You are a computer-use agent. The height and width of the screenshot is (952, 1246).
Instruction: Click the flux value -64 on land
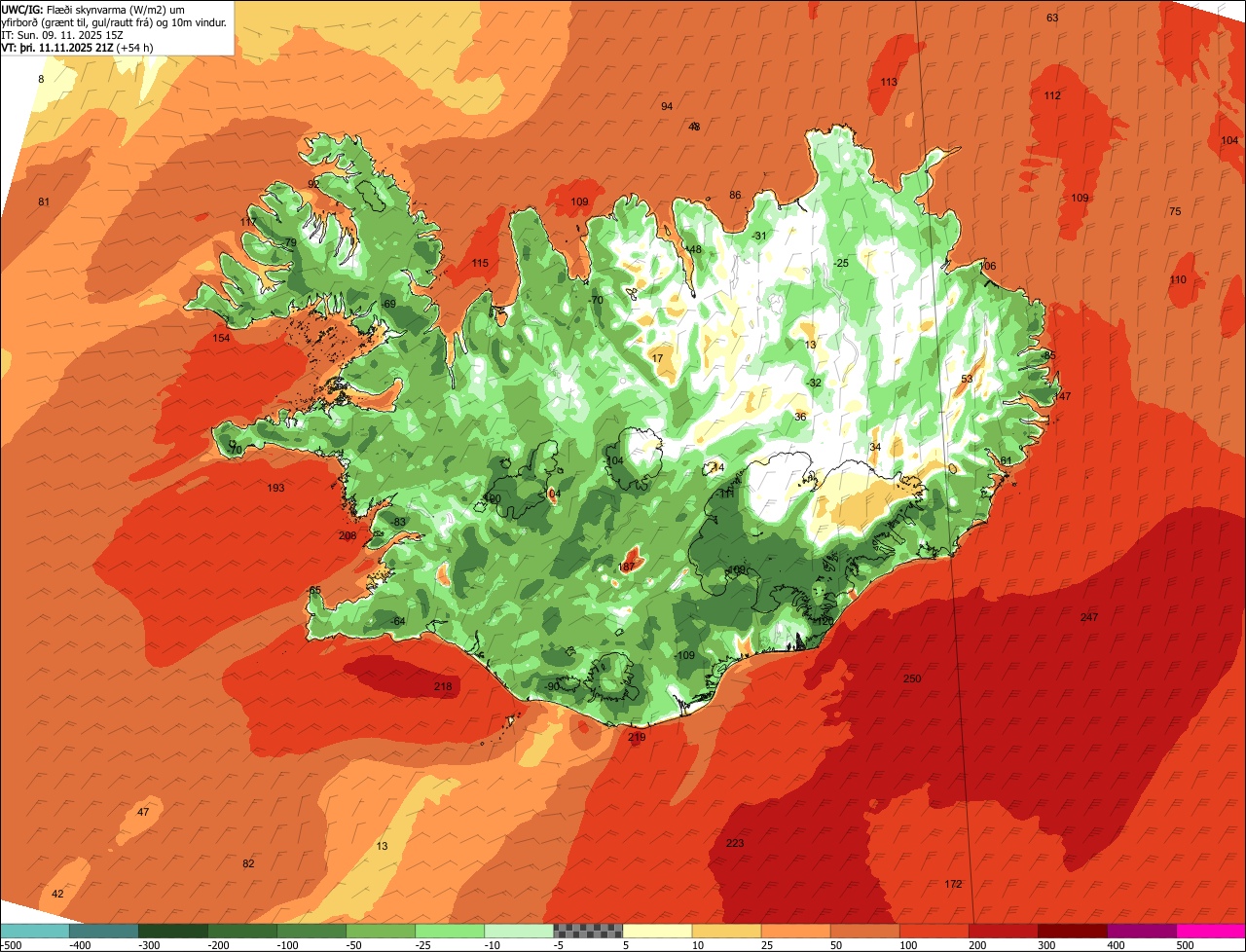point(397,621)
